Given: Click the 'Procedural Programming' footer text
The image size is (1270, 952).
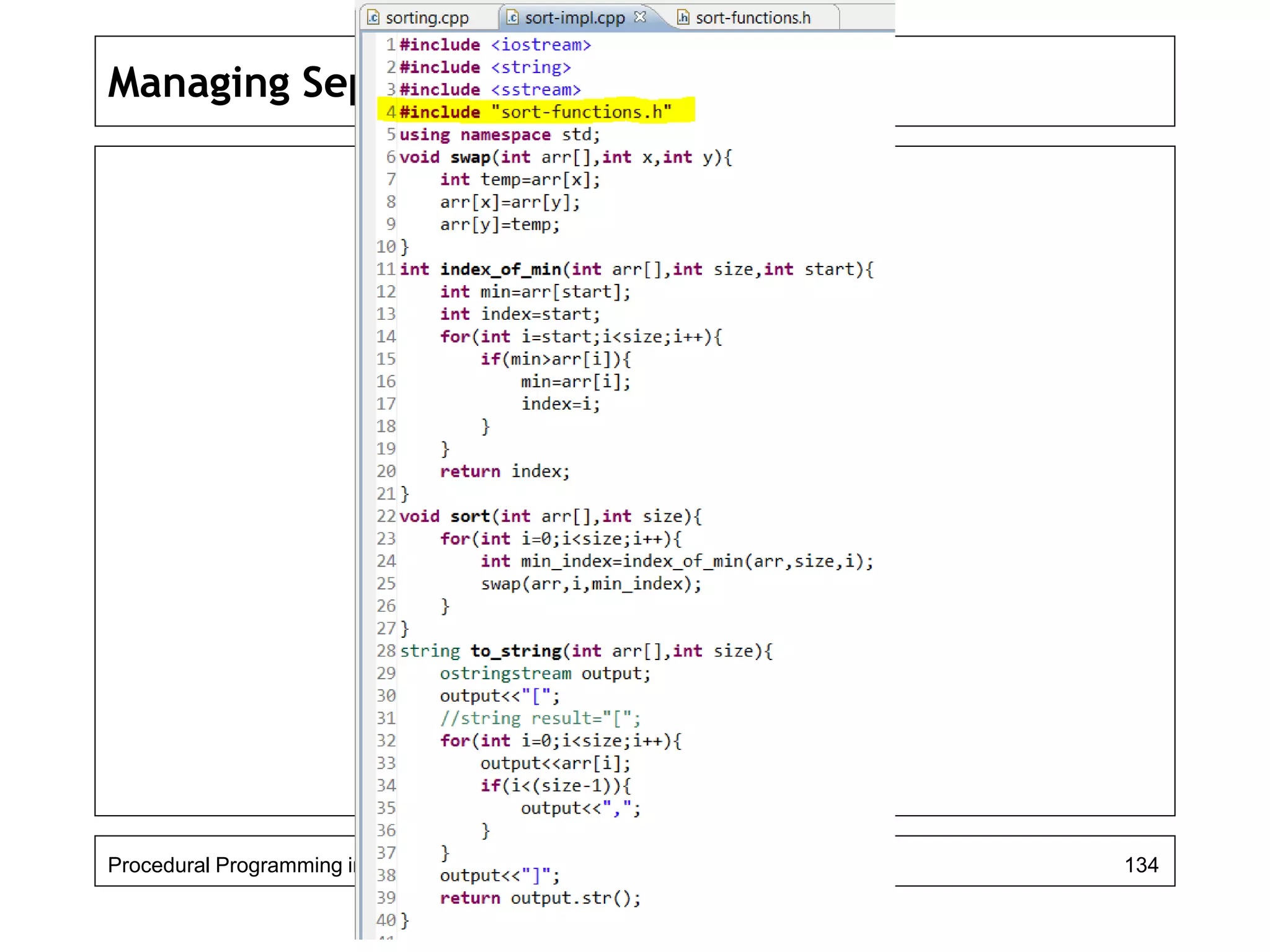Looking at the screenshot, I should pos(224,865).
